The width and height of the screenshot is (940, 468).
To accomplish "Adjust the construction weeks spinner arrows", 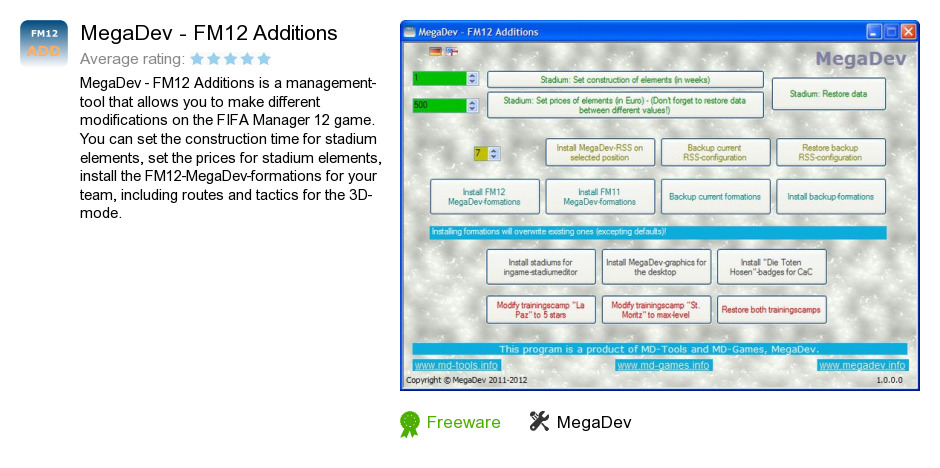I will (x=472, y=78).
